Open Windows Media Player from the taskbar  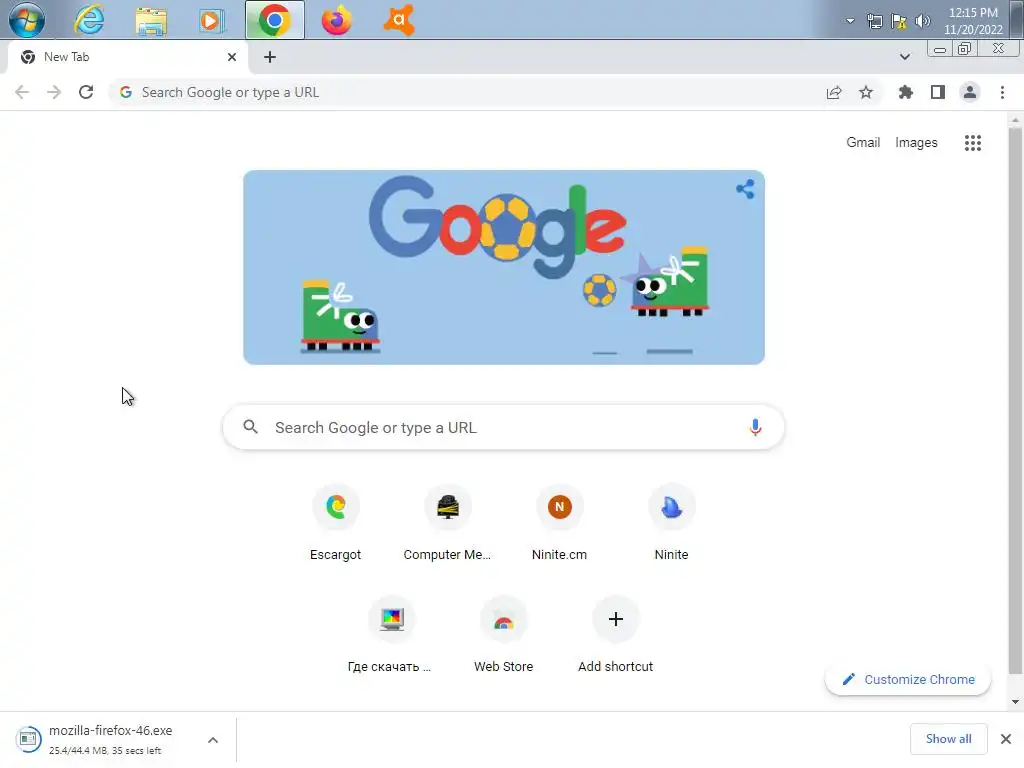tap(211, 20)
